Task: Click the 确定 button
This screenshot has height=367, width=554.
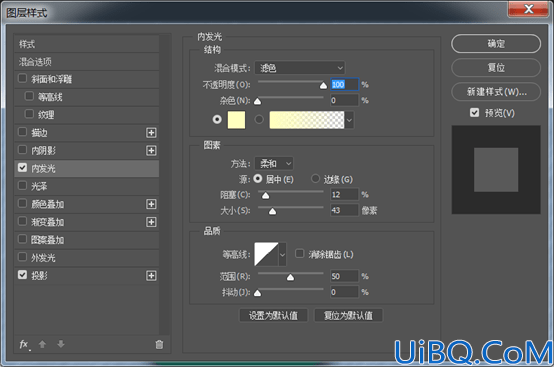Action: pos(496,44)
